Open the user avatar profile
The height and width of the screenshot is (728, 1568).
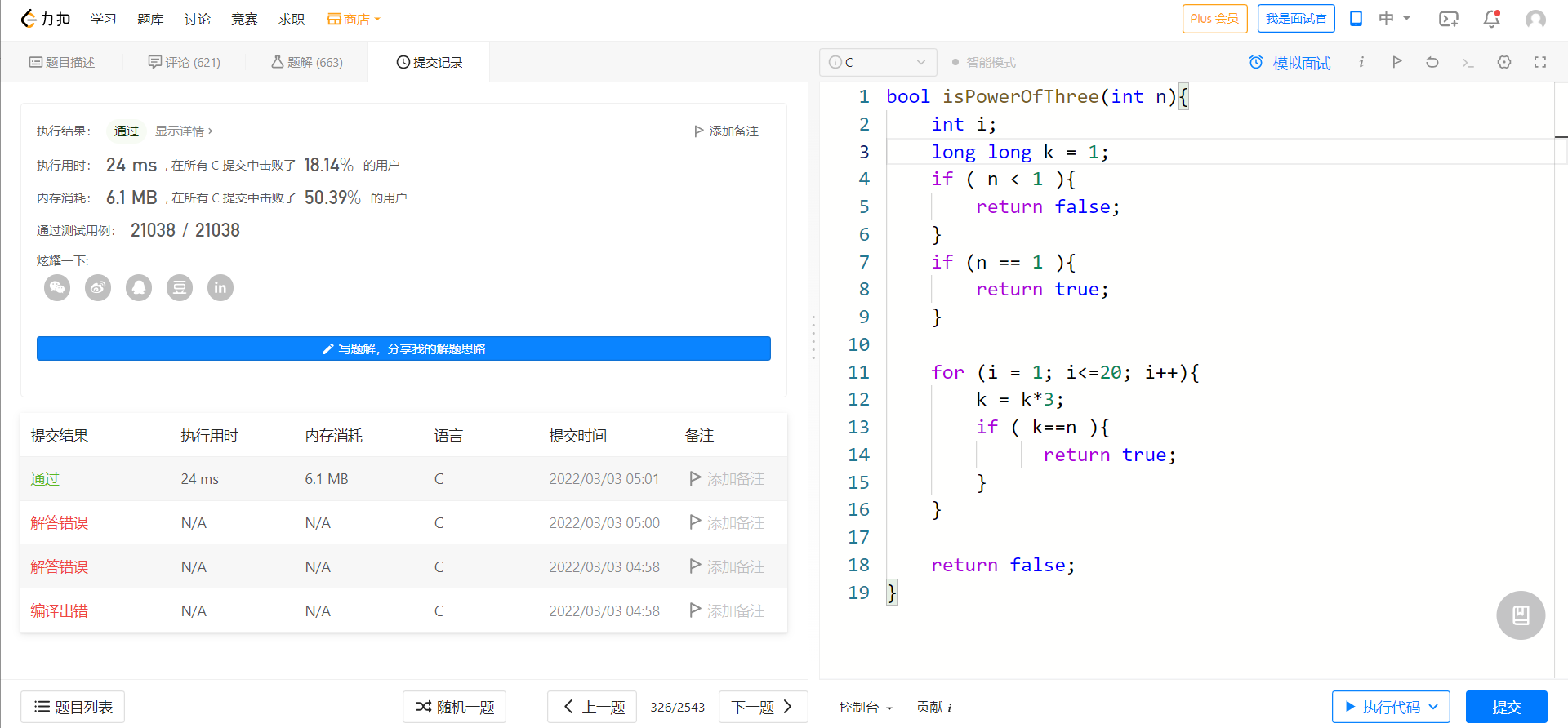pos(1535,19)
